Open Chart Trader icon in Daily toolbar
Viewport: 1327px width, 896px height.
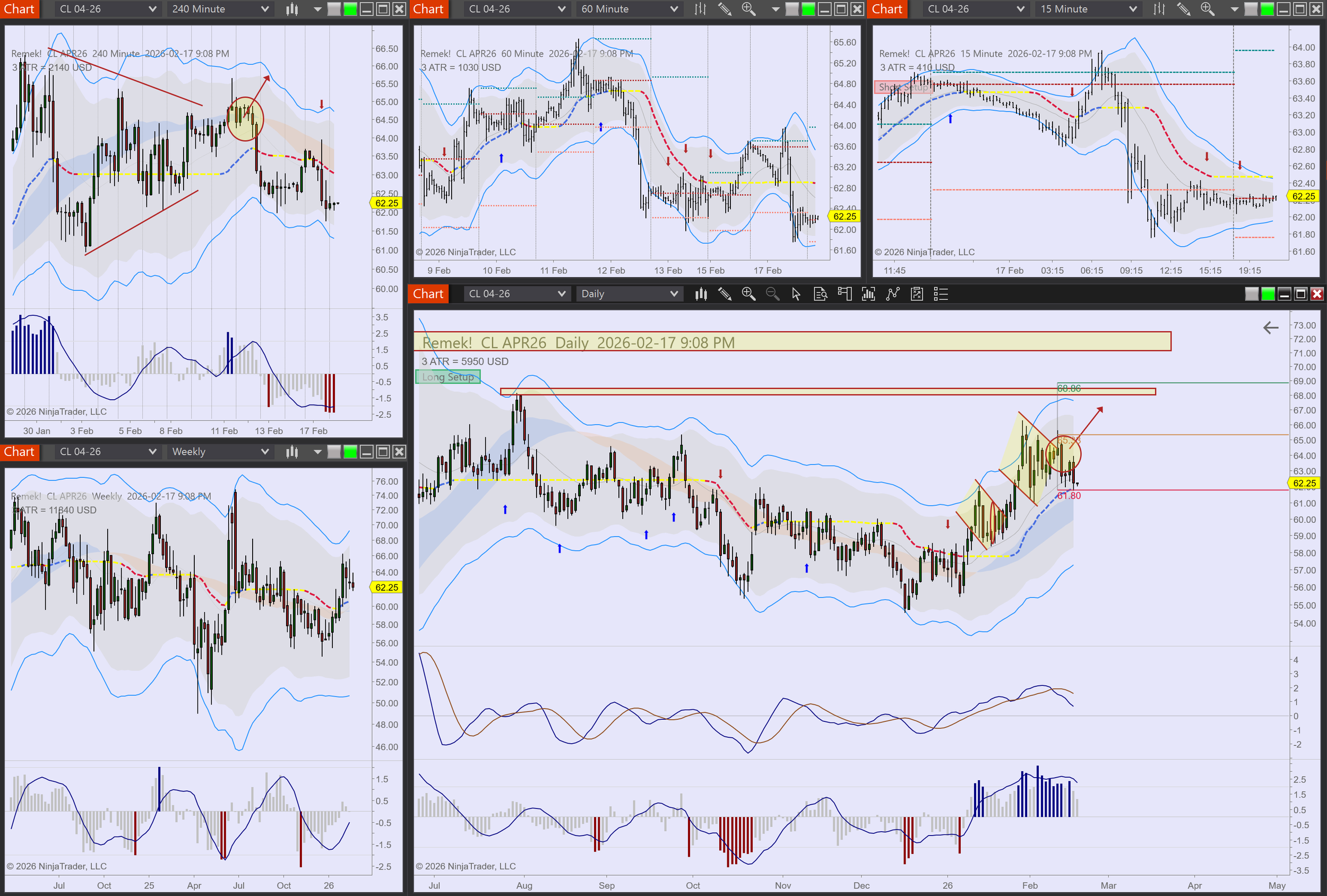845,294
